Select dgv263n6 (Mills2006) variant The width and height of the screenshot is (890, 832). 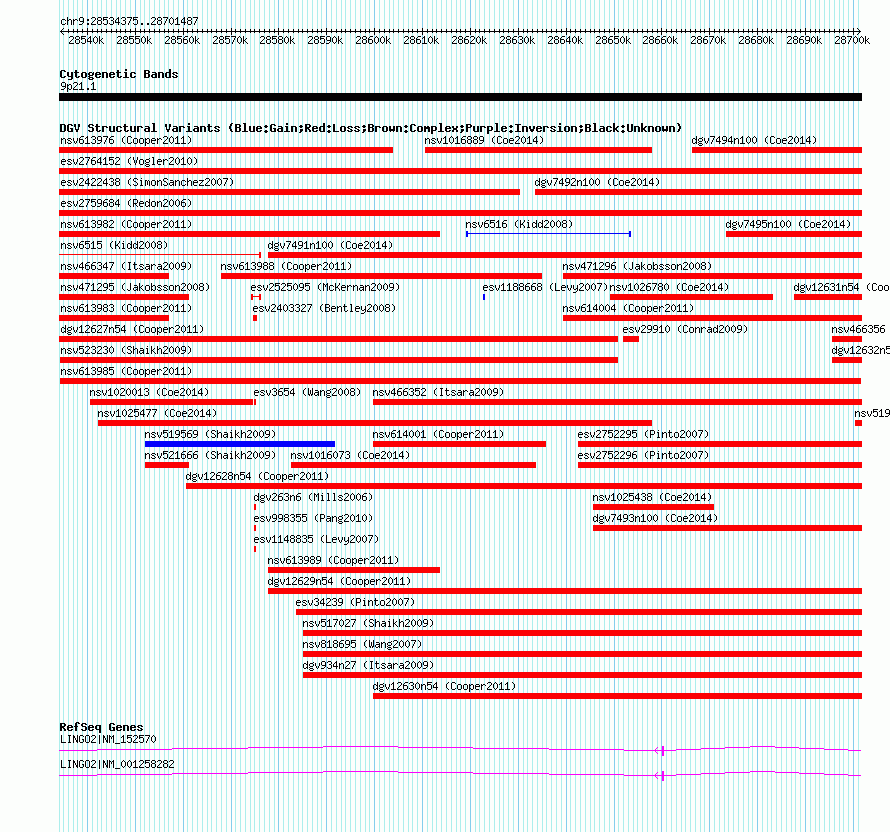coord(255,507)
